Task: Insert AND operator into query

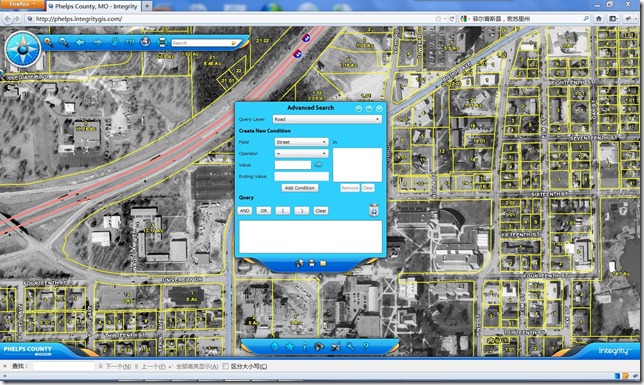Action: tap(244, 211)
